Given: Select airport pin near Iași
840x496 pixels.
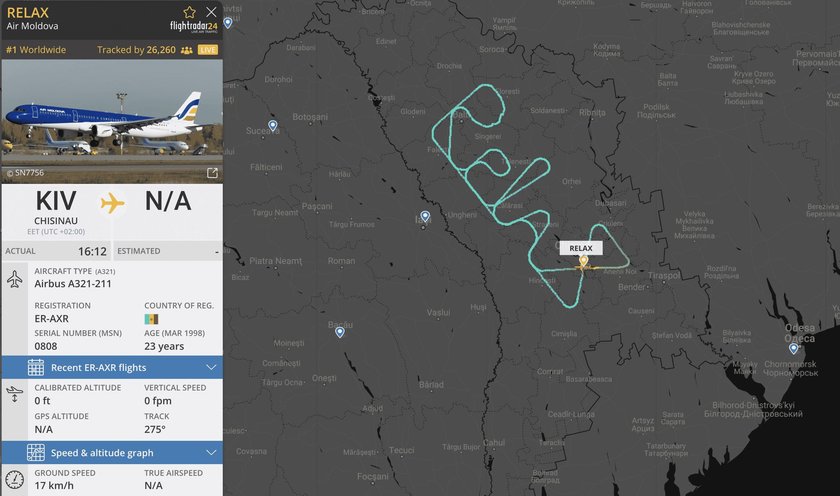Looking at the screenshot, I should click(x=425, y=216).
